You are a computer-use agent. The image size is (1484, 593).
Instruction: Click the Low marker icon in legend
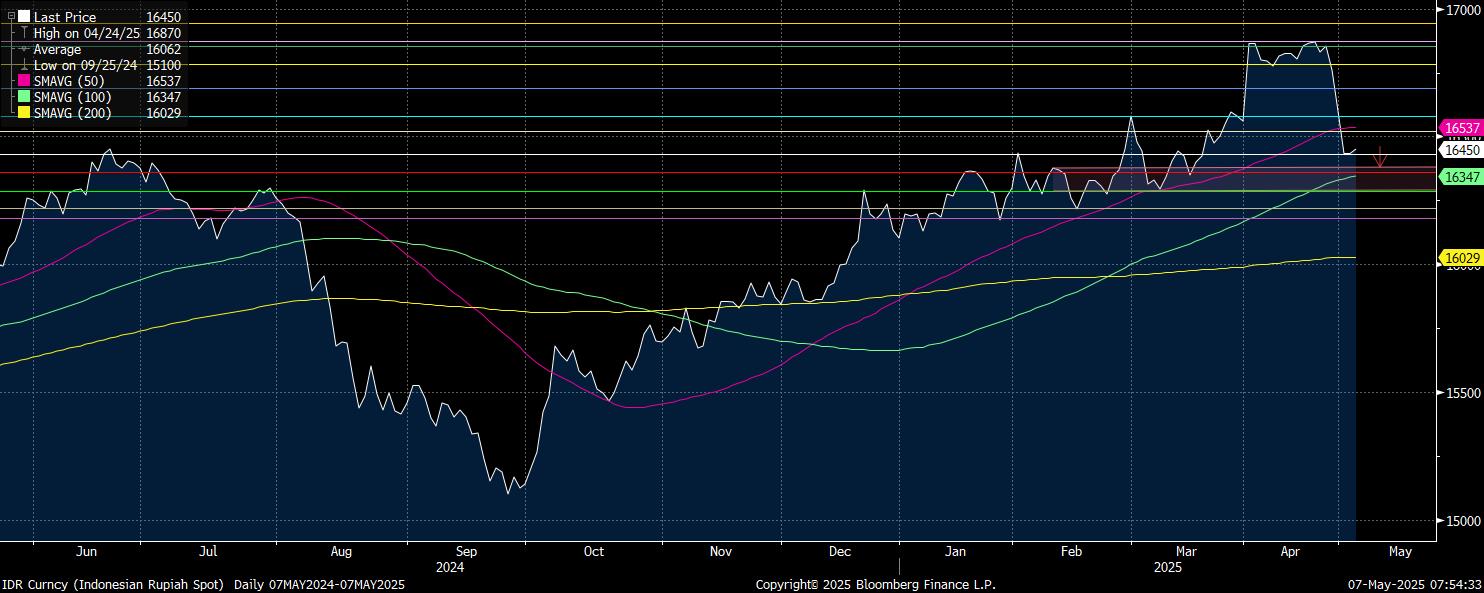(24, 65)
